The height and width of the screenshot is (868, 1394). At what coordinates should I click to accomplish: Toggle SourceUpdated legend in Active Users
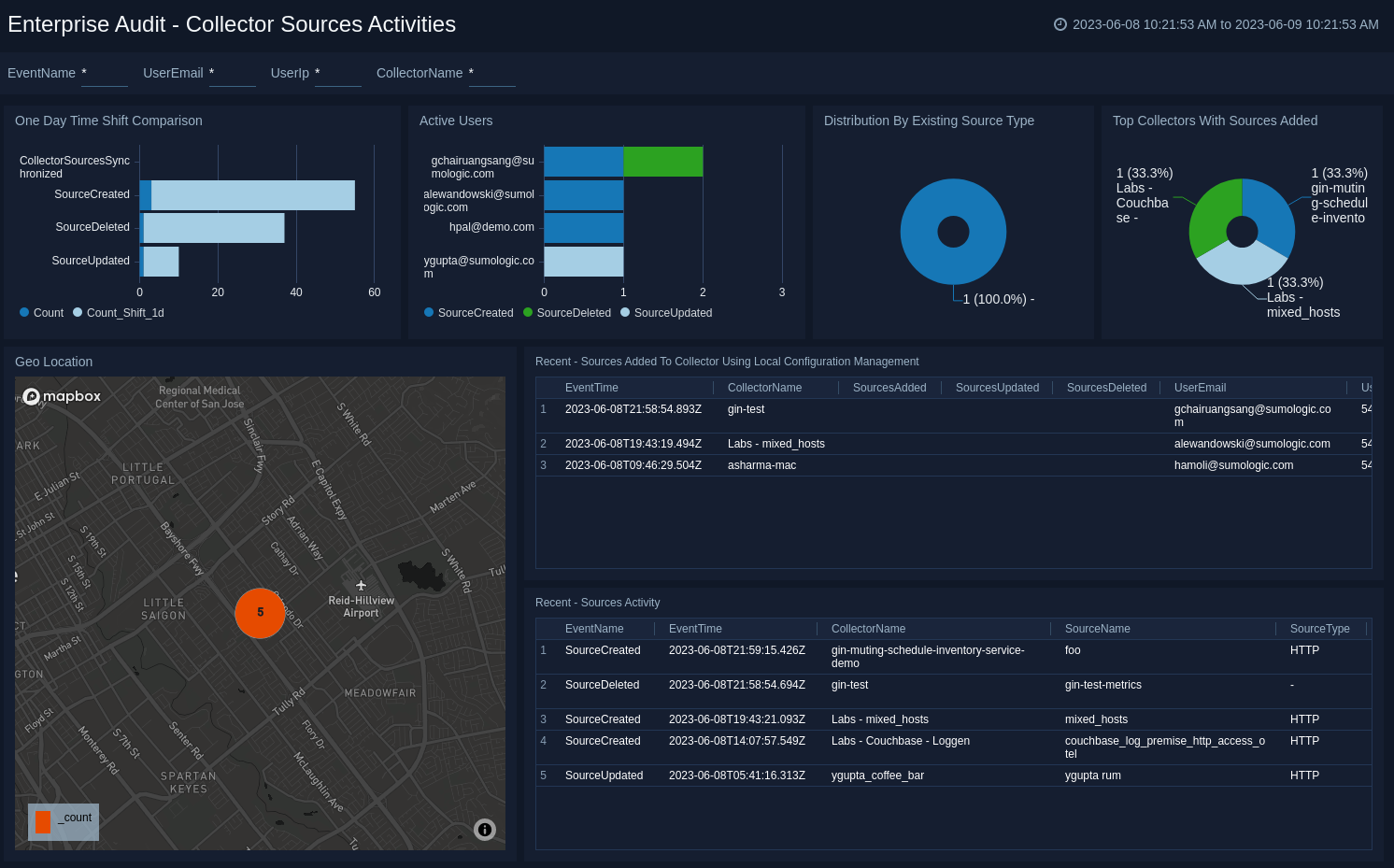click(625, 313)
